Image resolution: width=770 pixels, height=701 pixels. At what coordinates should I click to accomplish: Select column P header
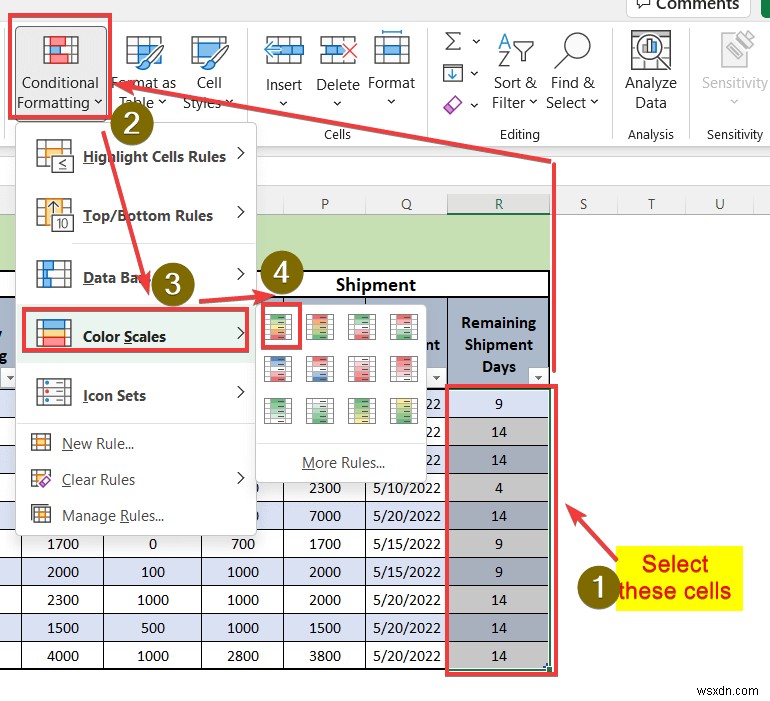pos(325,204)
